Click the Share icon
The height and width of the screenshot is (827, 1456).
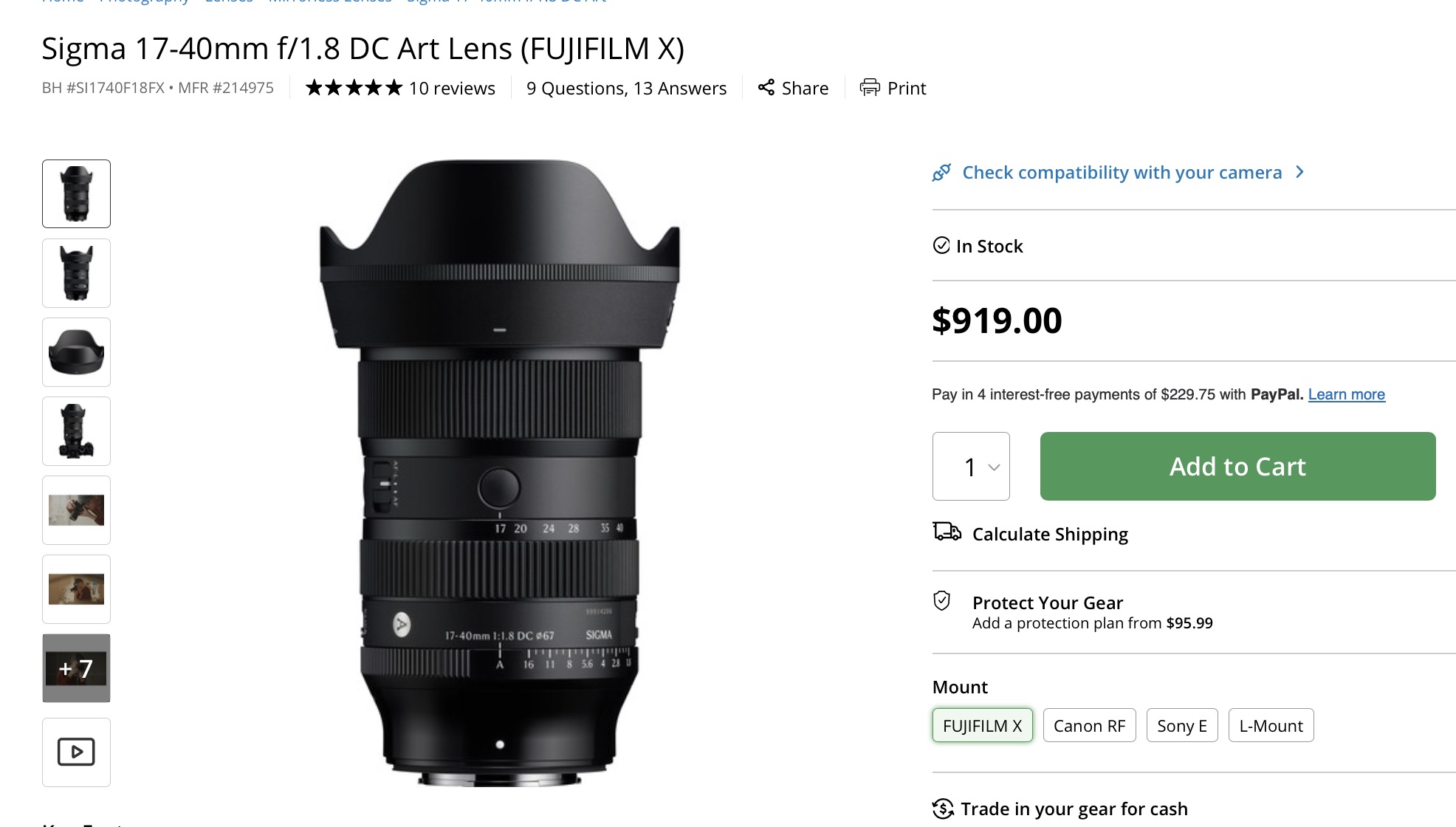click(766, 88)
